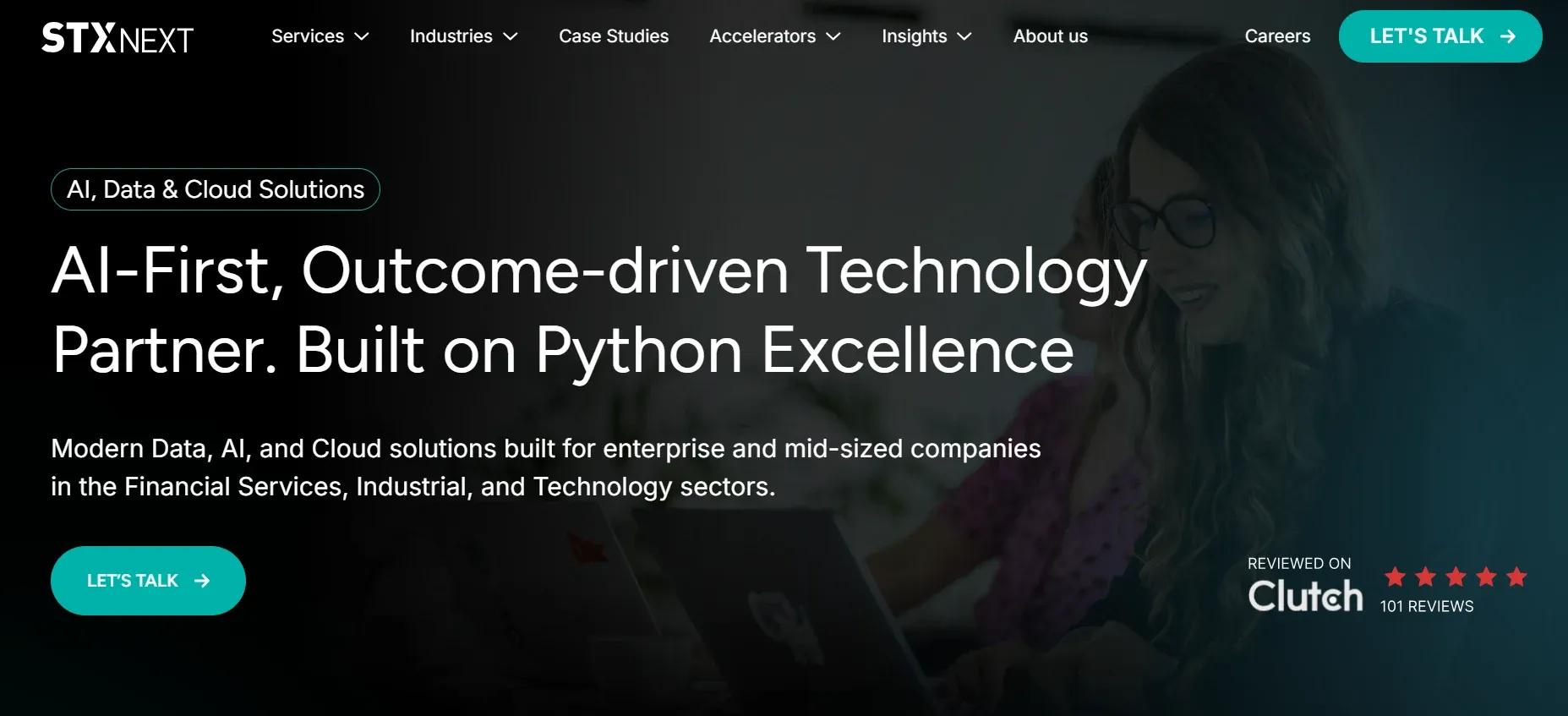Open the Clutch logo review badge

pos(1305,596)
